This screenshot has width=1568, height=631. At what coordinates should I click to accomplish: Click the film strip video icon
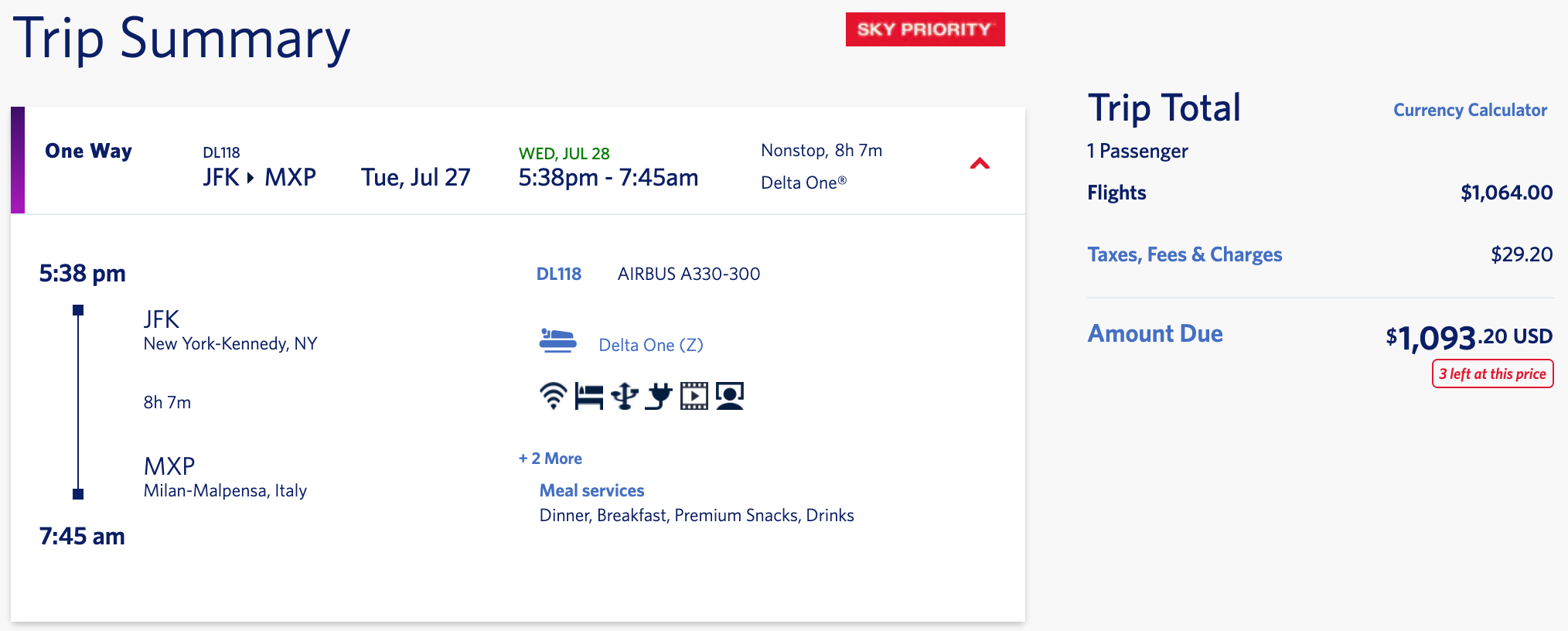[694, 396]
